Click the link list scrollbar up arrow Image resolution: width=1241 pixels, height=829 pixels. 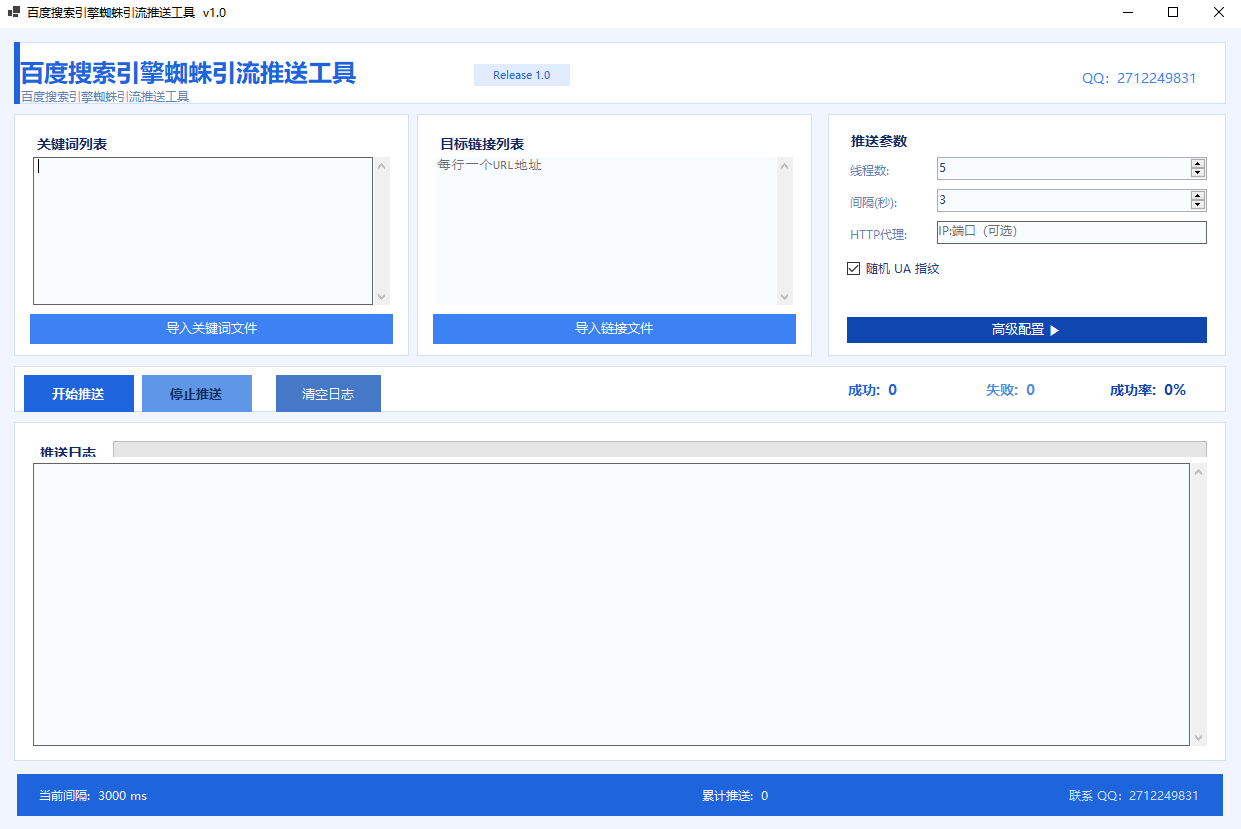point(784,166)
